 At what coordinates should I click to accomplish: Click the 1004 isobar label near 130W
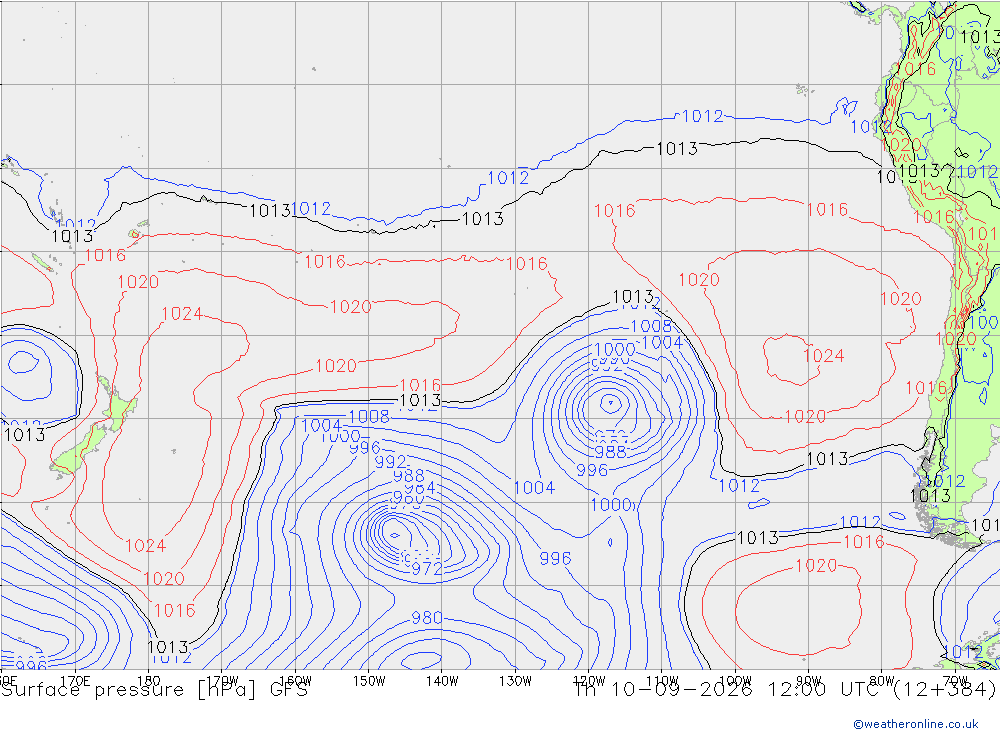(534, 487)
